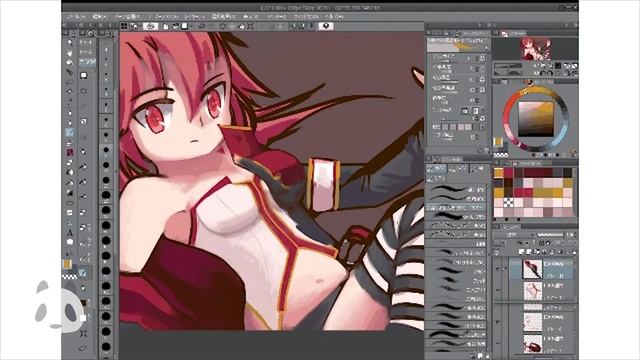Select the Zoom magnifier tool

click(70, 43)
